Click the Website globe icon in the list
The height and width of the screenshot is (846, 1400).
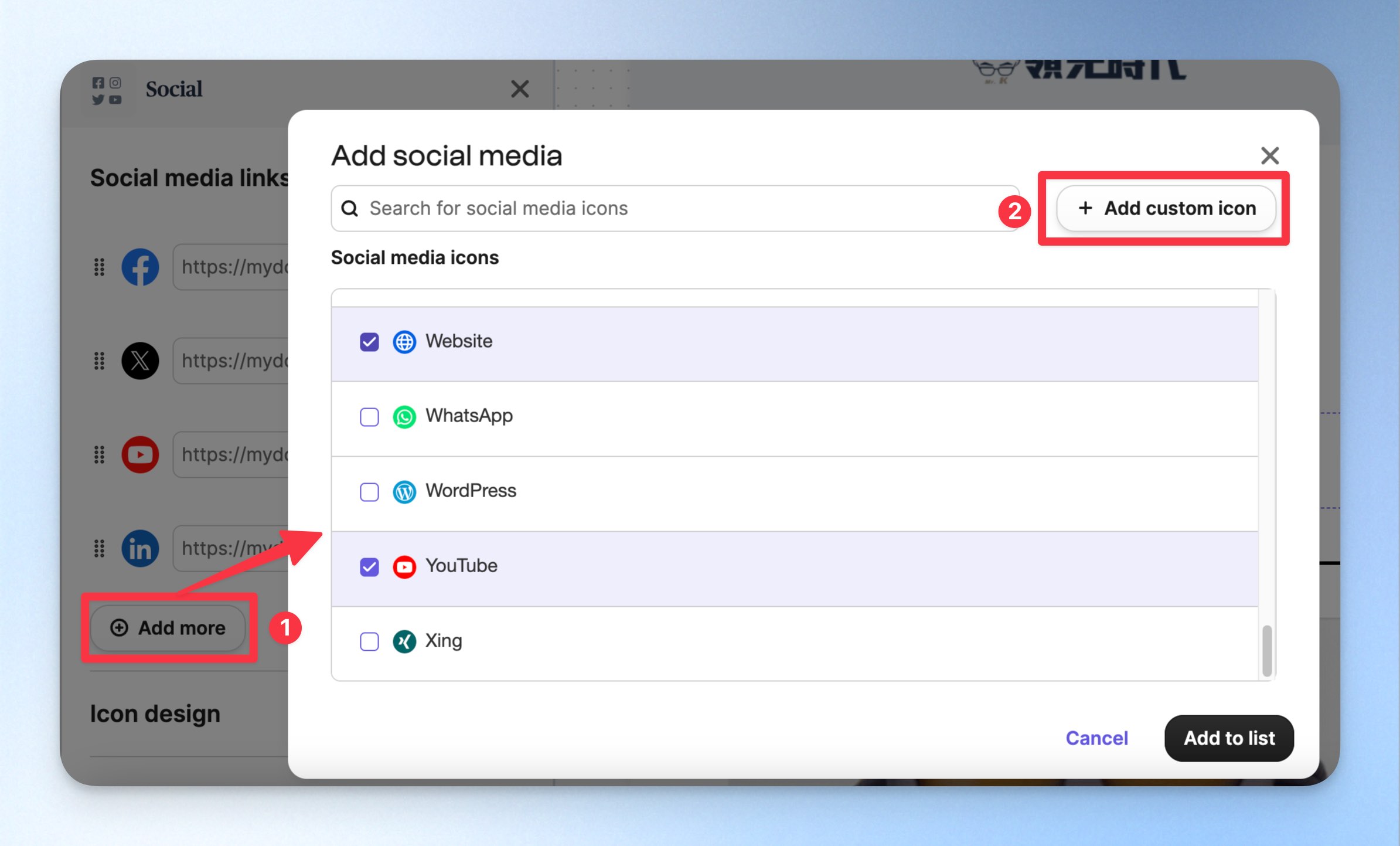pos(404,341)
